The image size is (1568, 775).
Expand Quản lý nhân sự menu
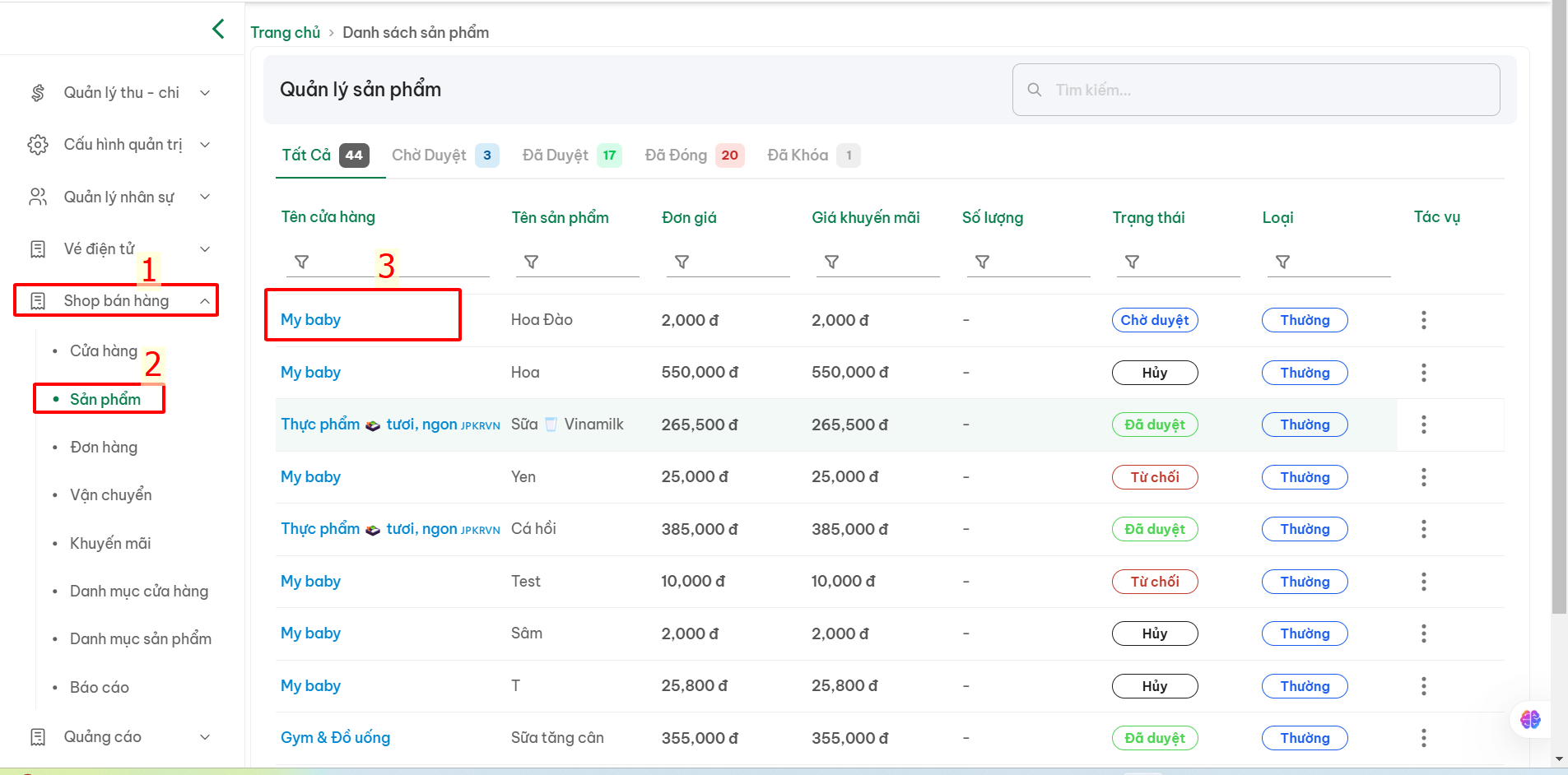(205, 197)
